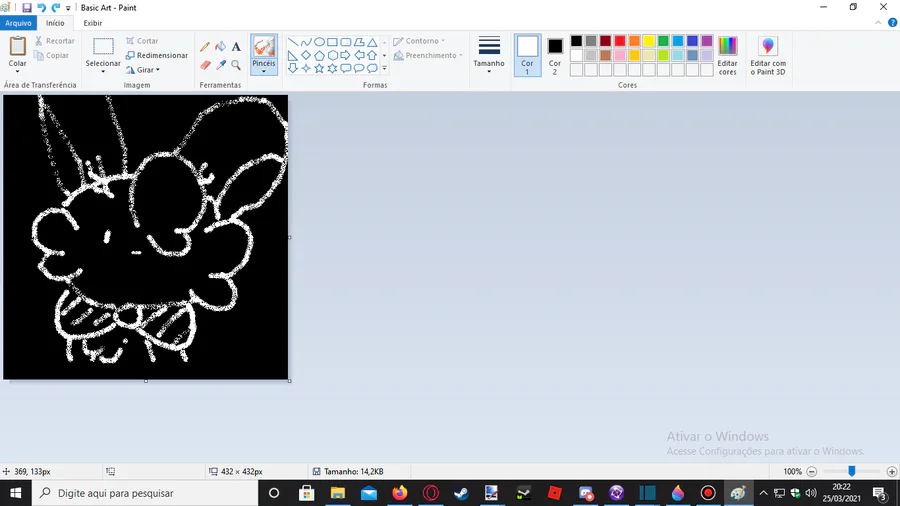
Task: Open the Tamanho size dropdown
Action: pyautogui.click(x=489, y=55)
